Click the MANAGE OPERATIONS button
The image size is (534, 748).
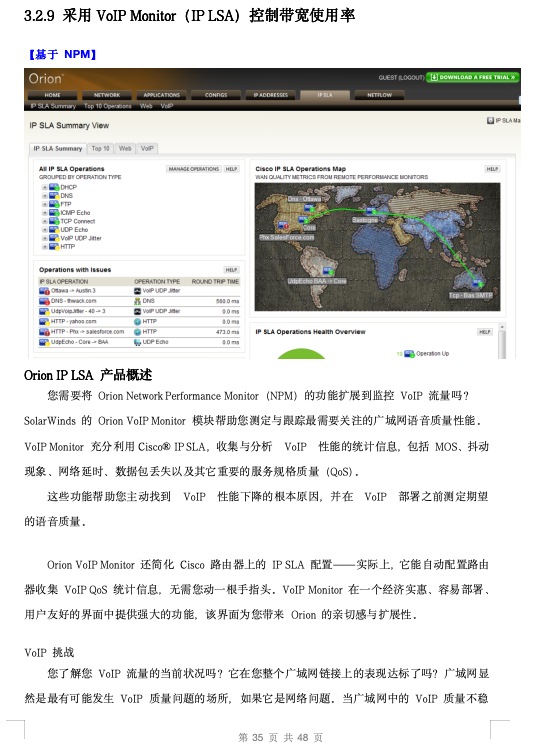(x=193, y=169)
